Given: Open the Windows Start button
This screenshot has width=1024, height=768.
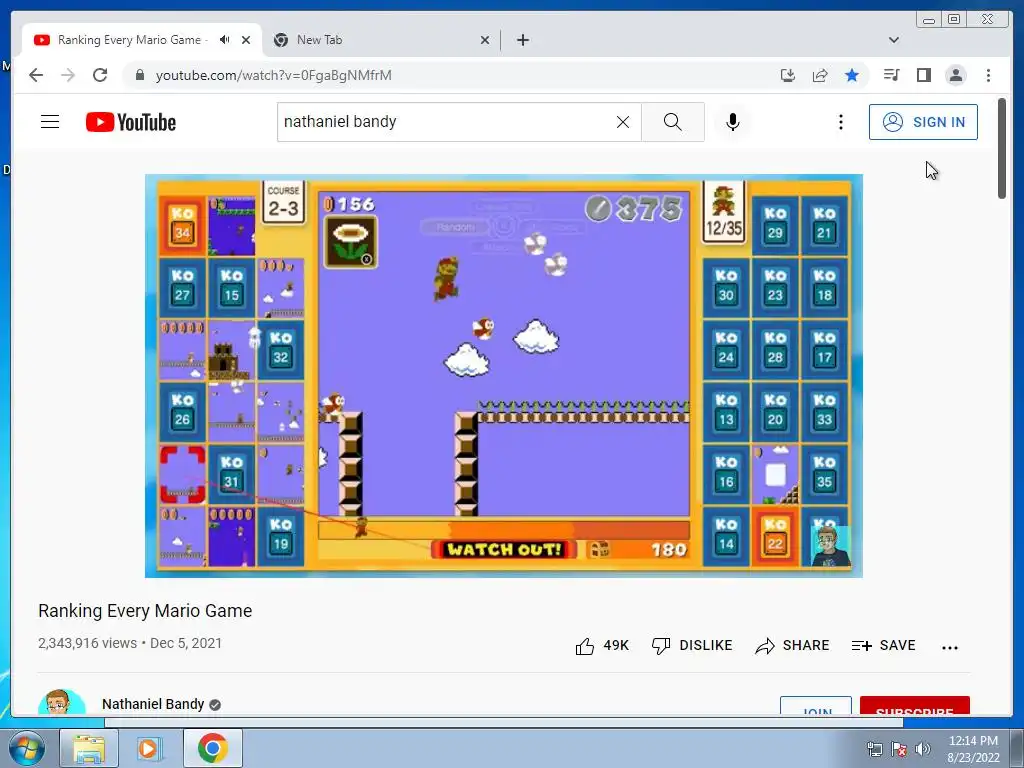Looking at the screenshot, I should point(25,748).
